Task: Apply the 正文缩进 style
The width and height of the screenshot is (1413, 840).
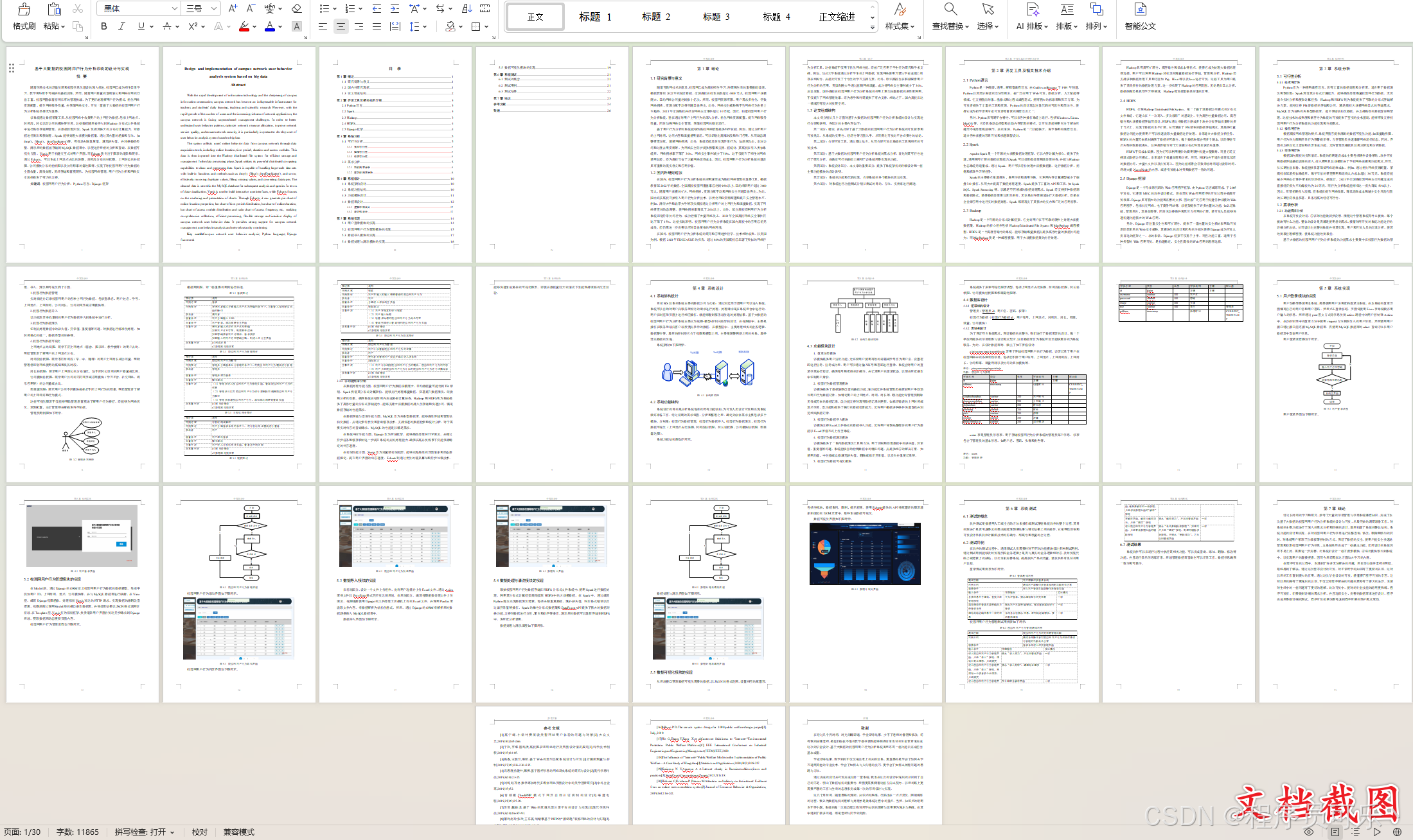Action: 837,17
